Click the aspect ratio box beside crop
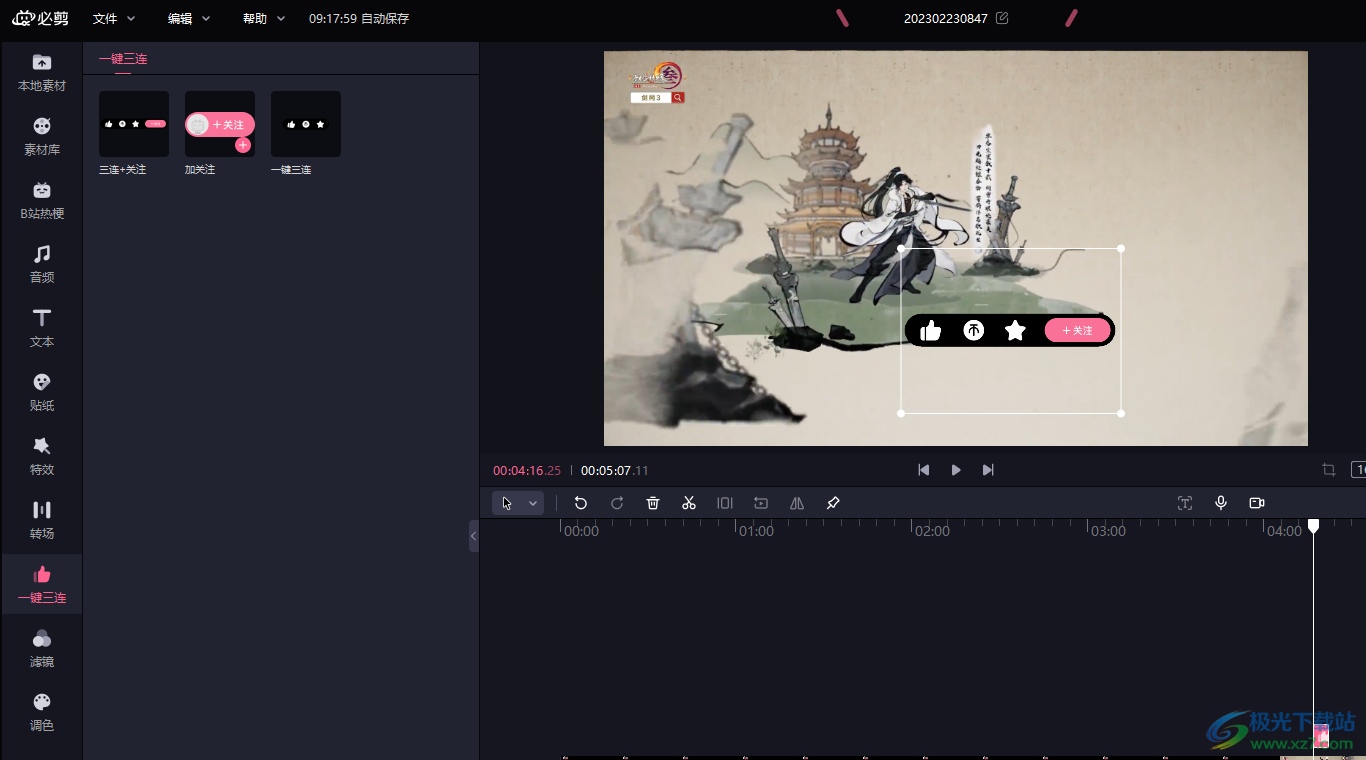1366x760 pixels. click(1359, 470)
